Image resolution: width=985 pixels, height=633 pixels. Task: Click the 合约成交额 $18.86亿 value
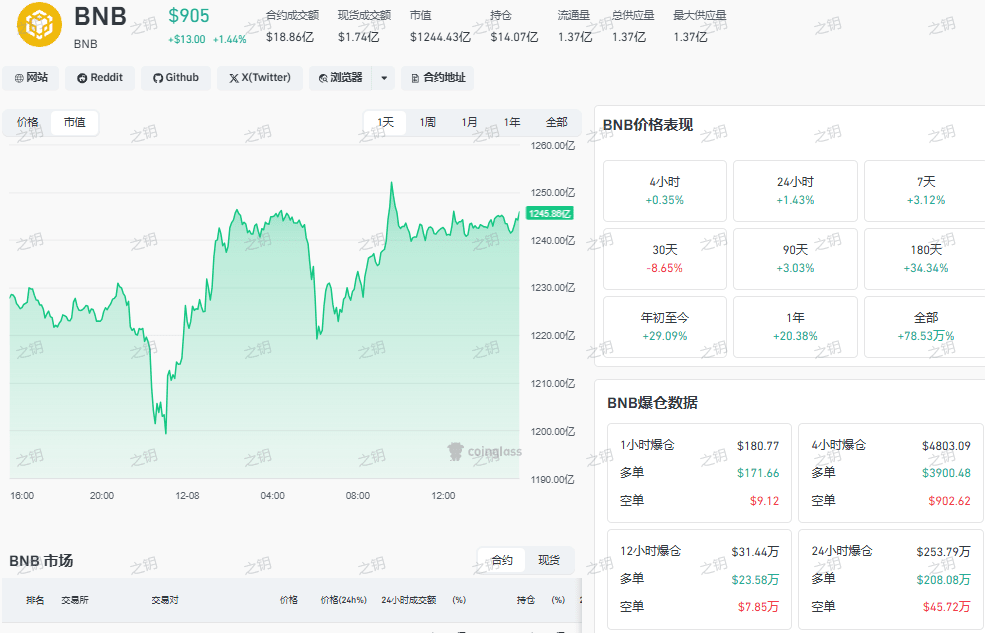[290, 37]
